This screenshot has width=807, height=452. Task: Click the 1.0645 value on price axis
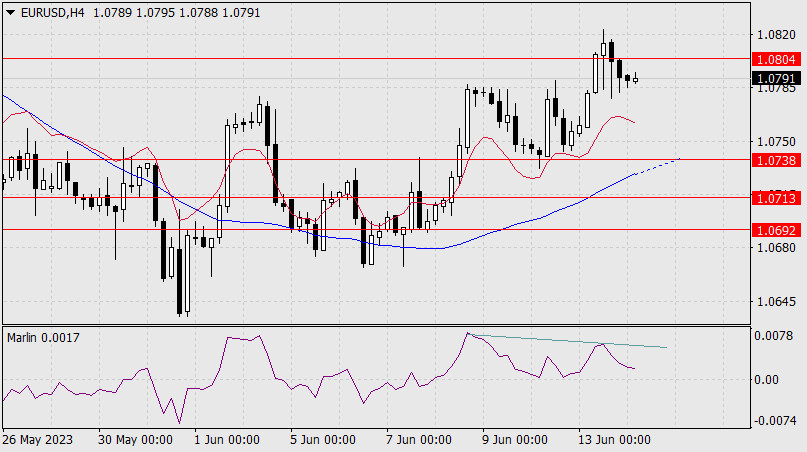point(777,301)
